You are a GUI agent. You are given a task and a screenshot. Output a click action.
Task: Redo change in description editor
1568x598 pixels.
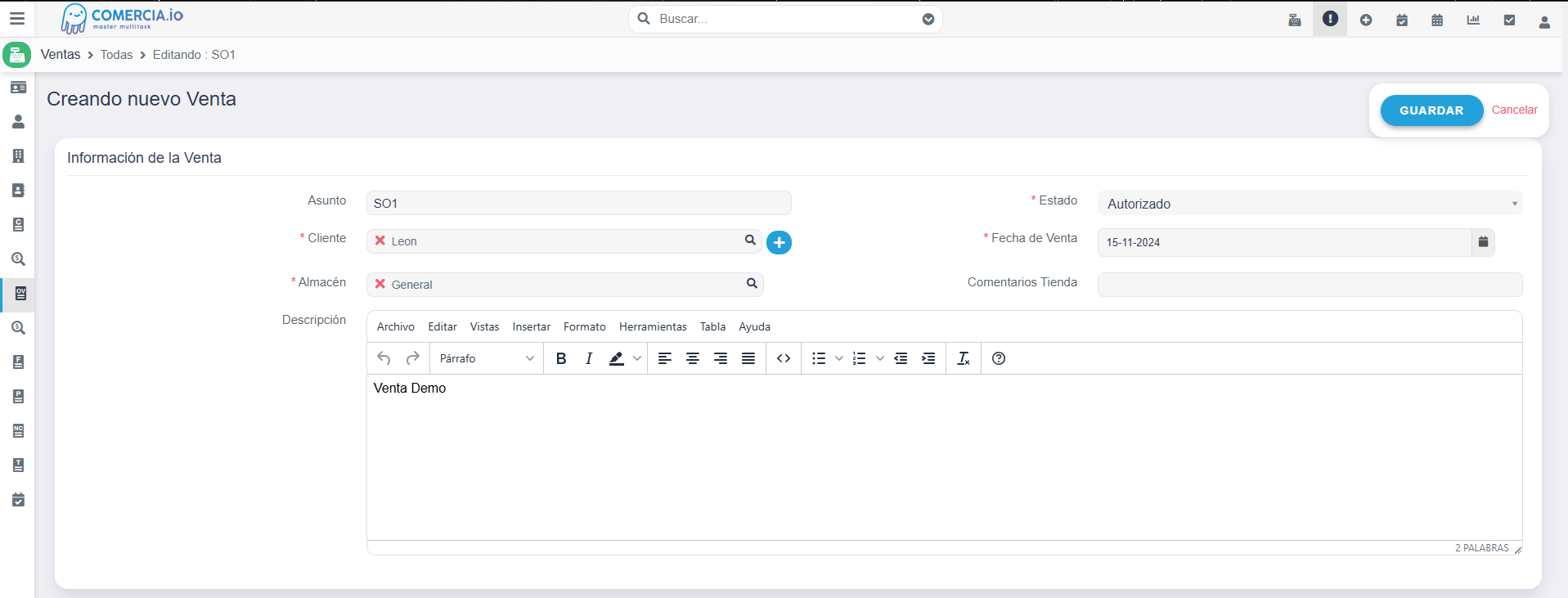click(413, 358)
